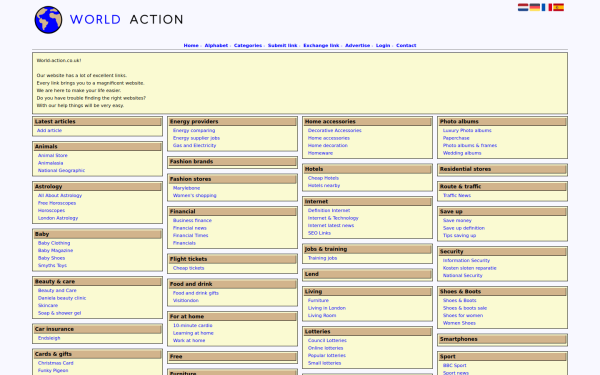Open the Cheap tickets link
This screenshot has height=375, width=600.
click(x=189, y=268)
